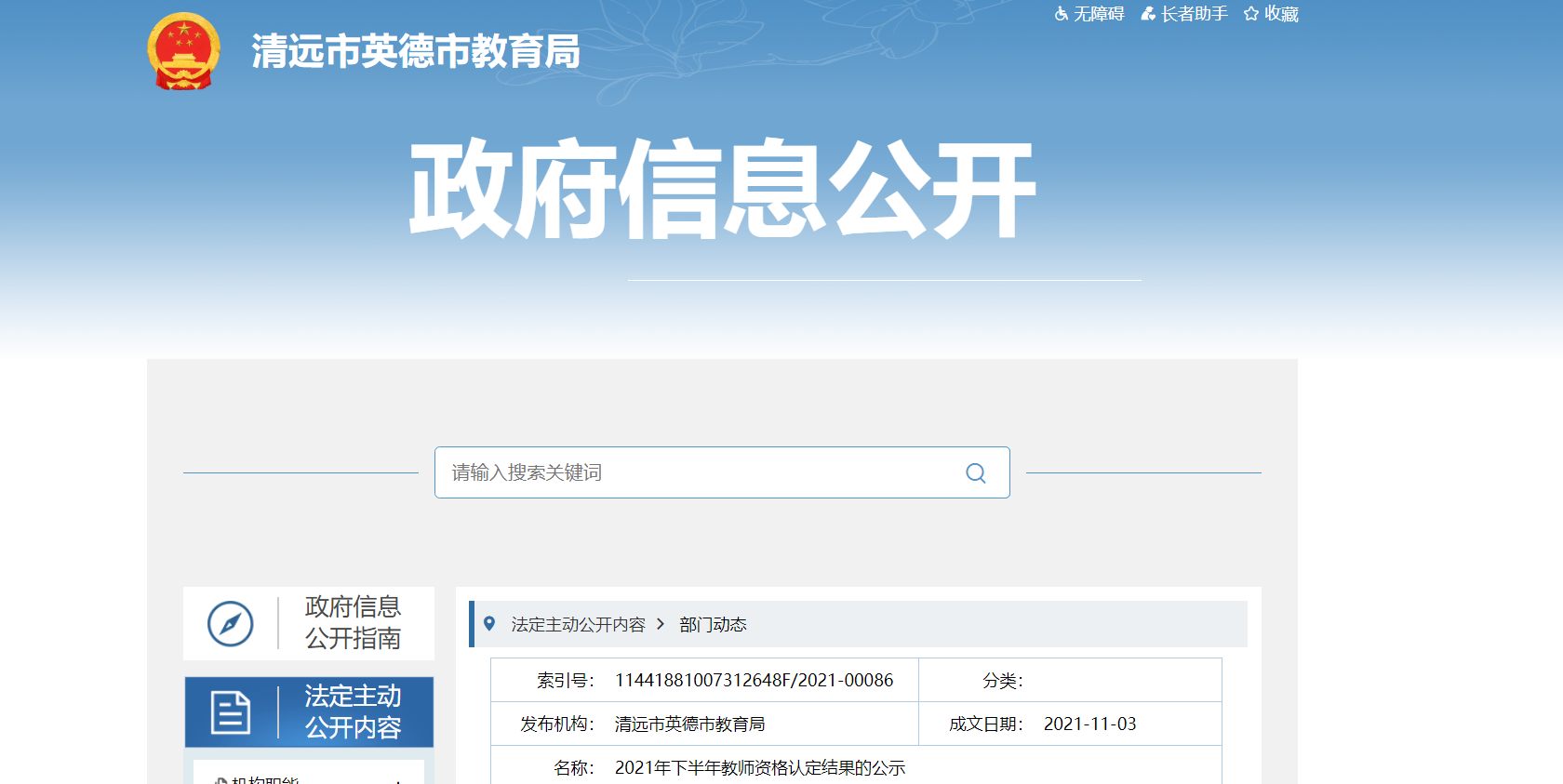This screenshot has width=1563, height=784.
Task: Open 部门动态 breadcrumb item
Action: tap(713, 625)
